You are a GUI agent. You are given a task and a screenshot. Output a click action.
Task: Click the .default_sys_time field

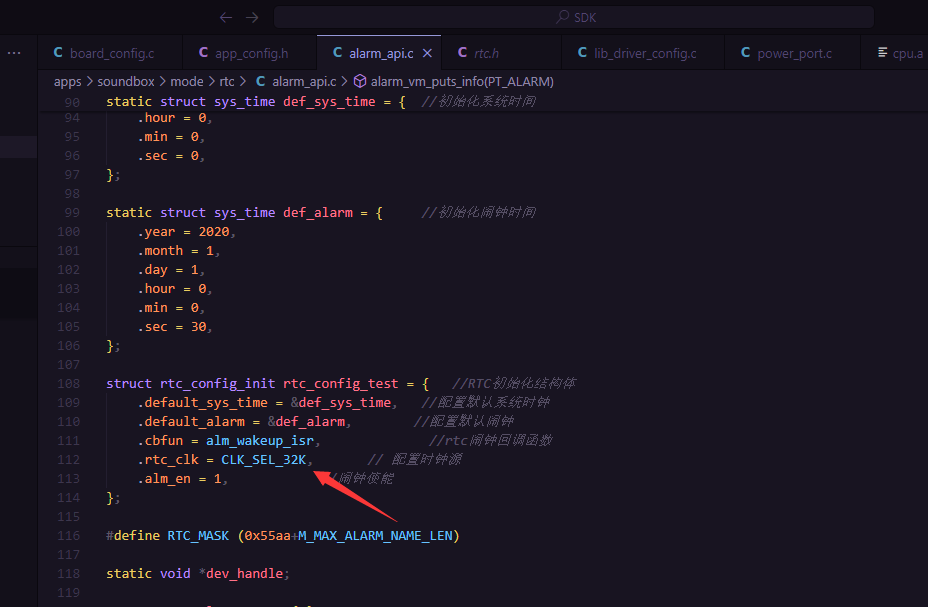coord(202,403)
